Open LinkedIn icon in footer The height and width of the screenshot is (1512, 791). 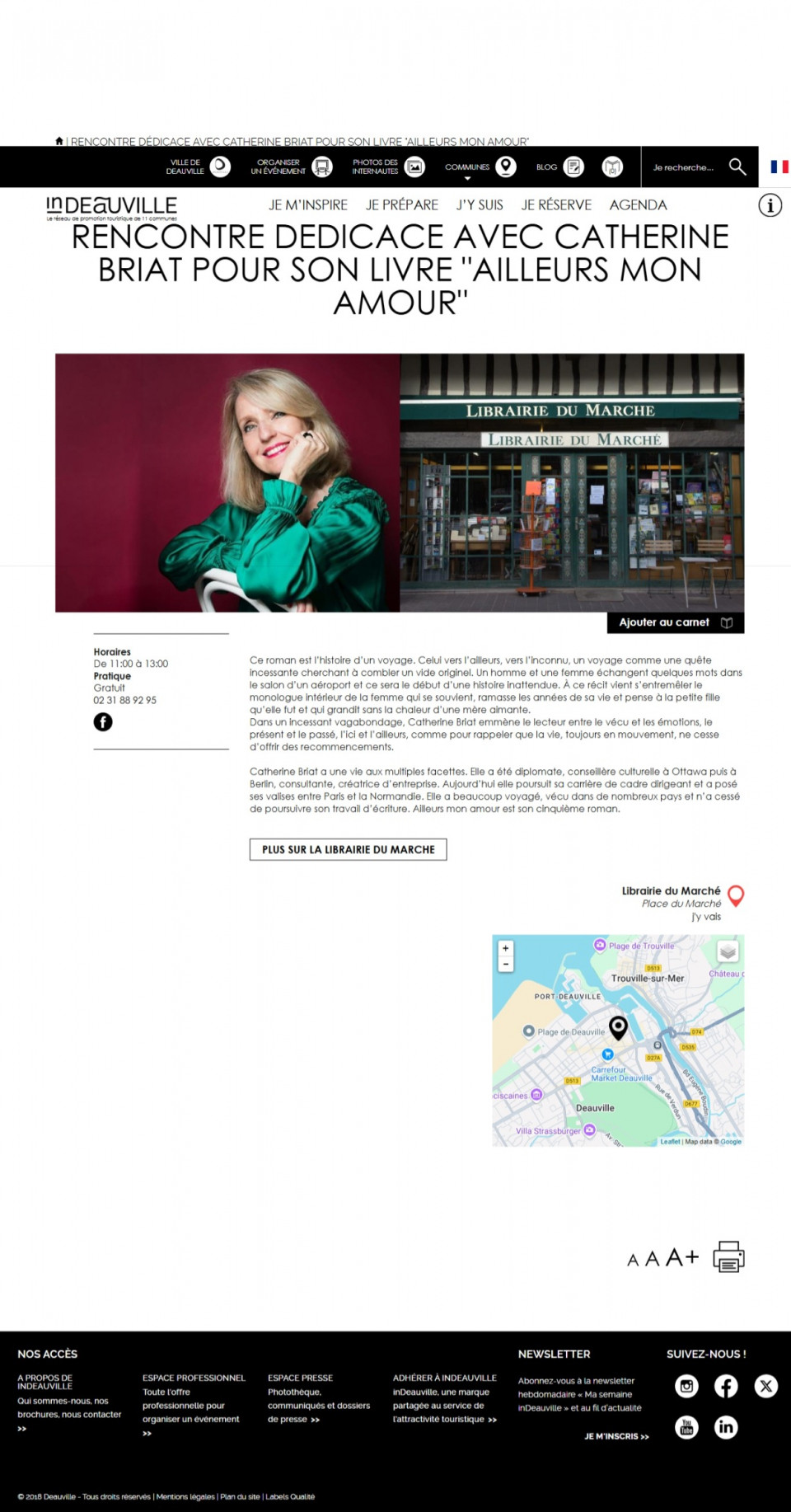[x=726, y=1427]
